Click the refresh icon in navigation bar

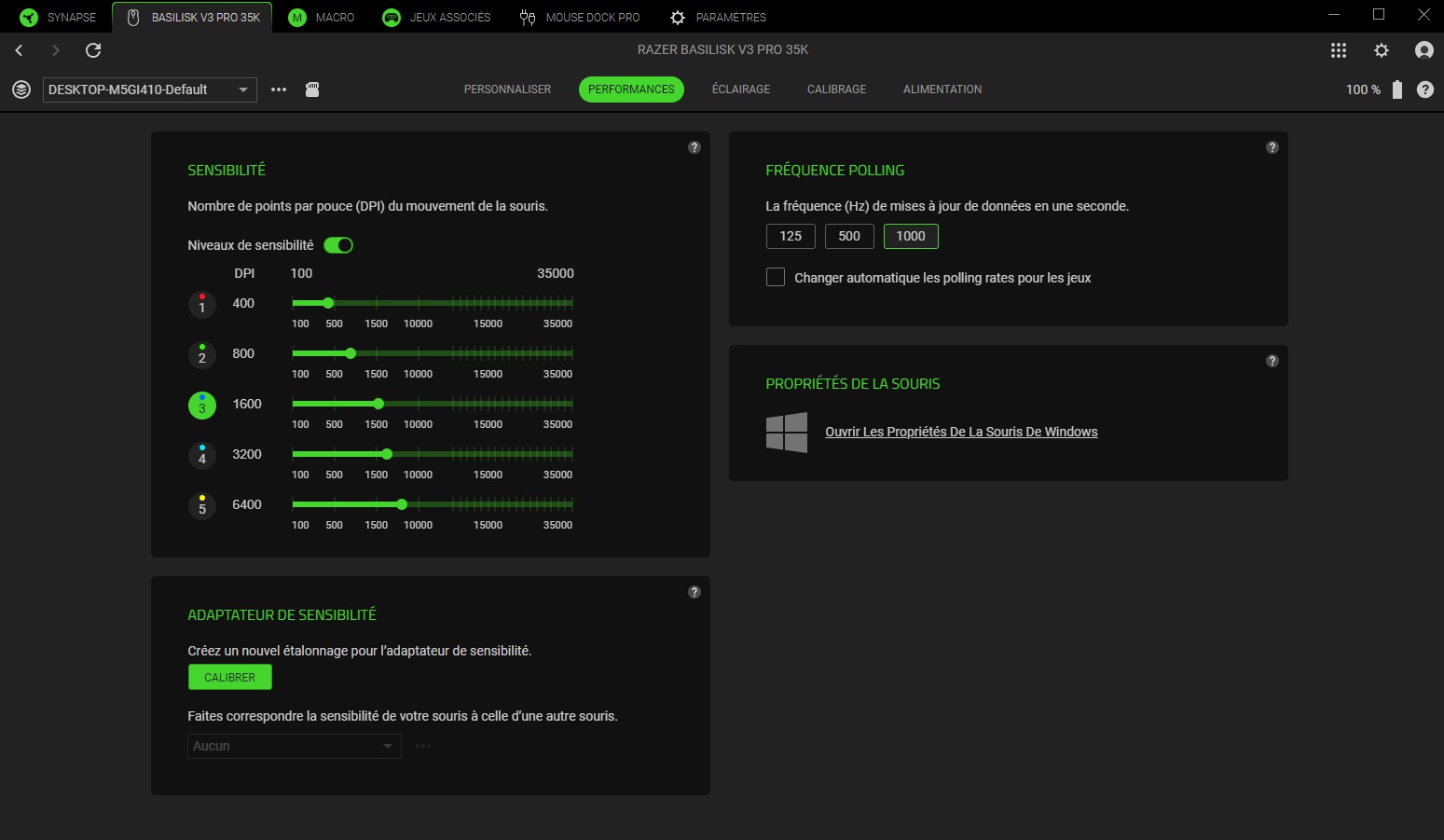[x=93, y=50]
